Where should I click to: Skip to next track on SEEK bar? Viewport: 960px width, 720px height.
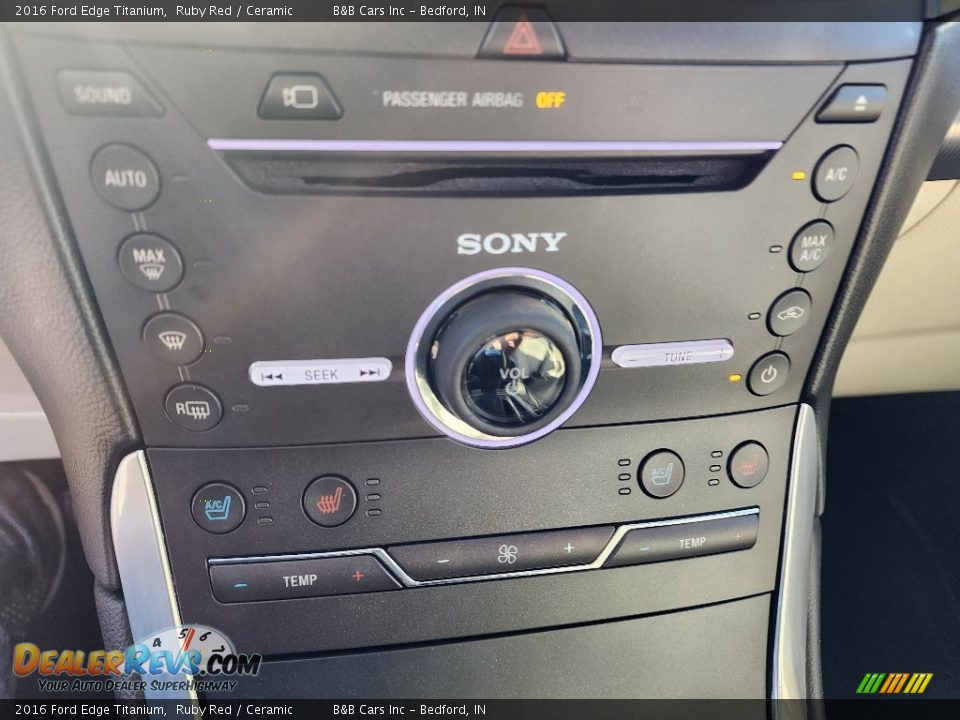pos(371,373)
